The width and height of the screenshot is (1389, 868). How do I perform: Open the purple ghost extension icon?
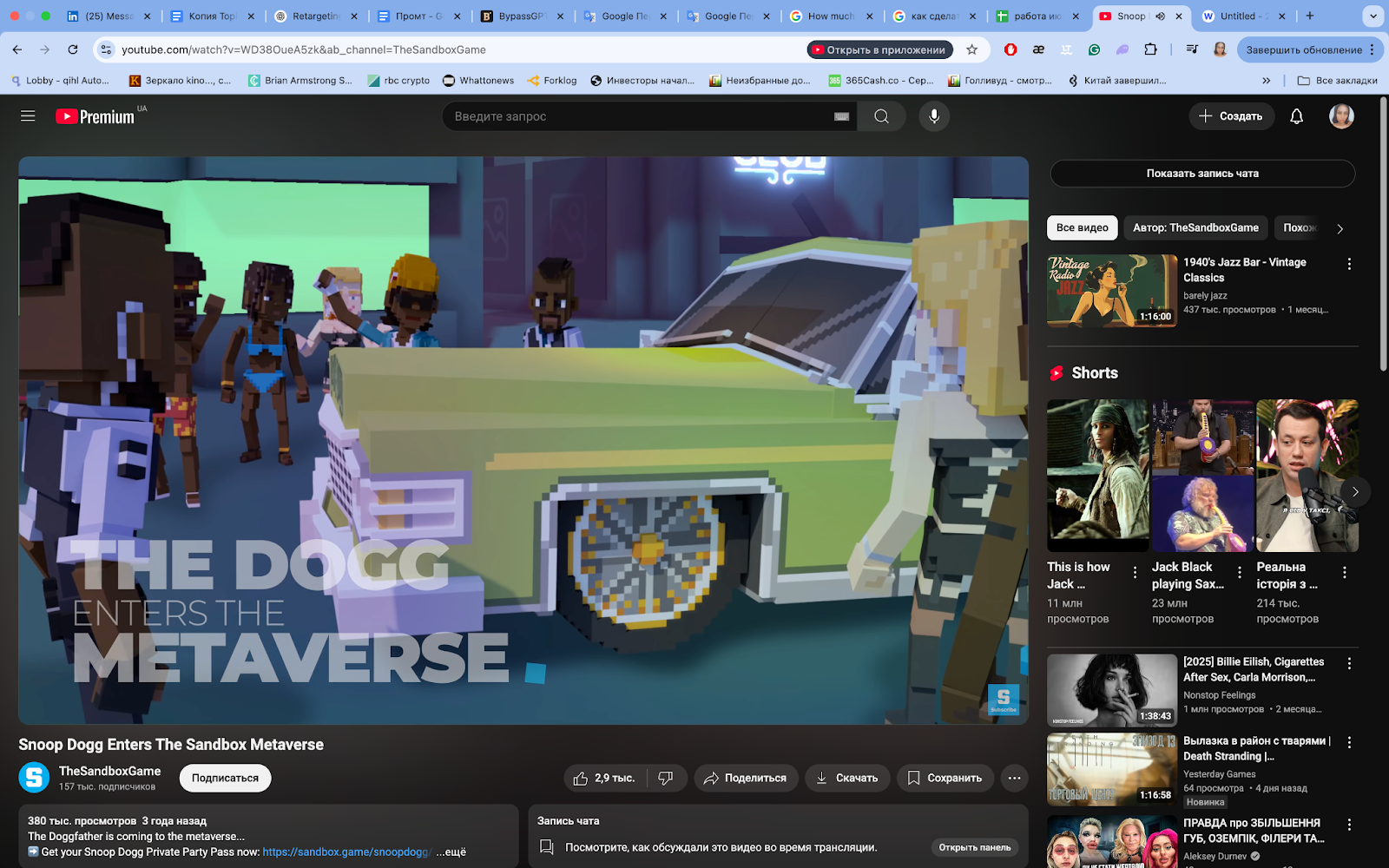1122,49
